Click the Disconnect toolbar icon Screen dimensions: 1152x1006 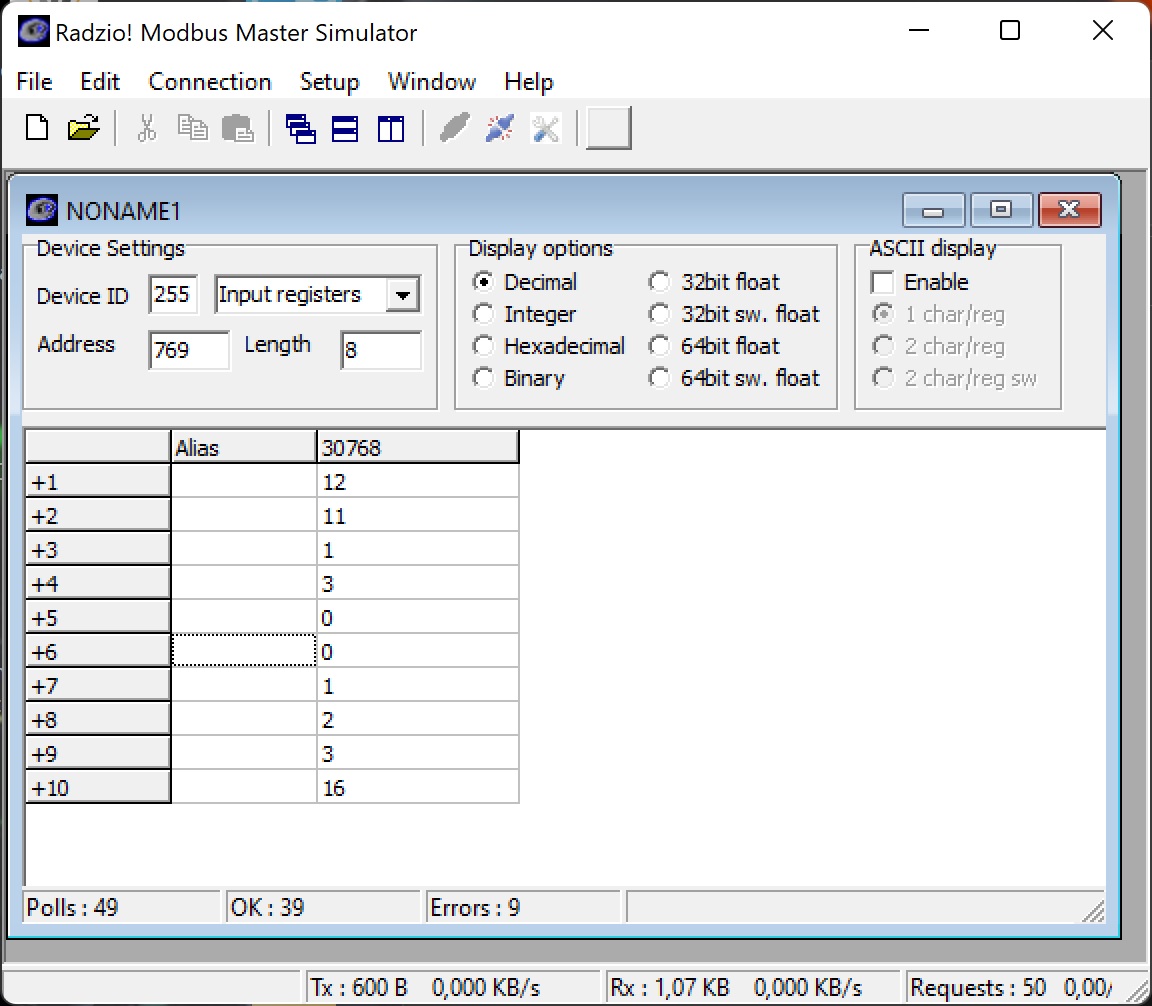pos(500,128)
